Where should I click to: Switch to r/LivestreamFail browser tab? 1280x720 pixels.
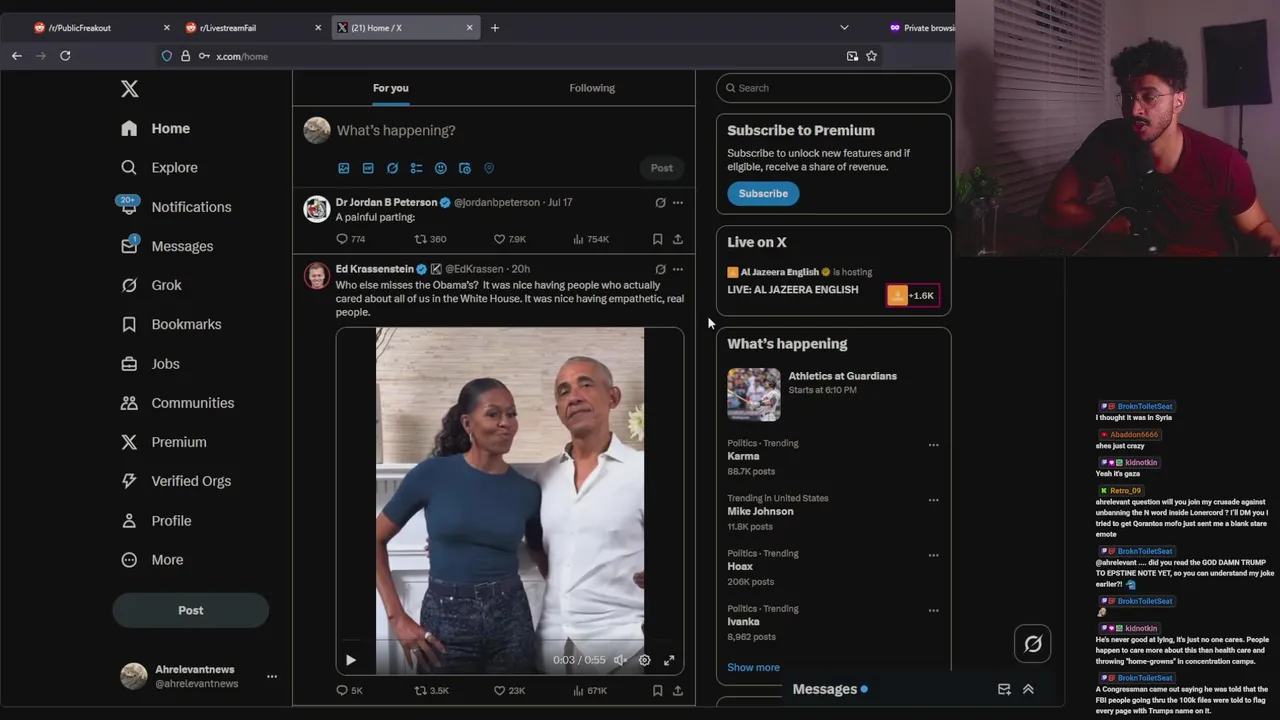click(251, 28)
